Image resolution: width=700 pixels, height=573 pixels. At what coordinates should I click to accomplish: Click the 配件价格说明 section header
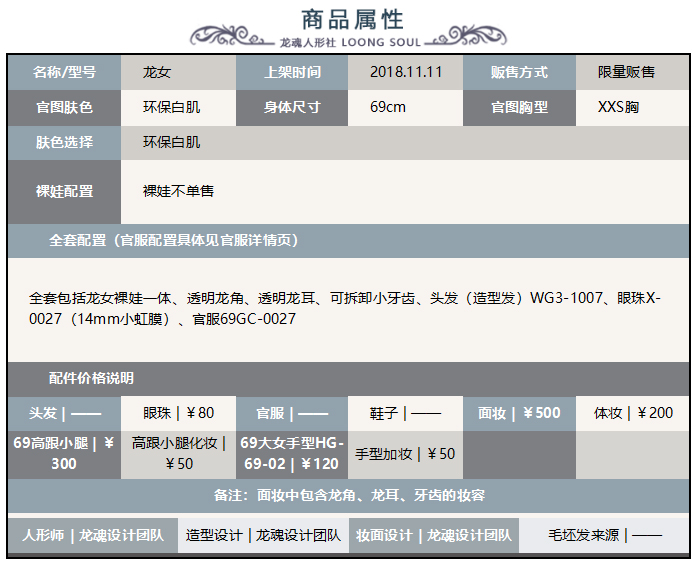91,378
